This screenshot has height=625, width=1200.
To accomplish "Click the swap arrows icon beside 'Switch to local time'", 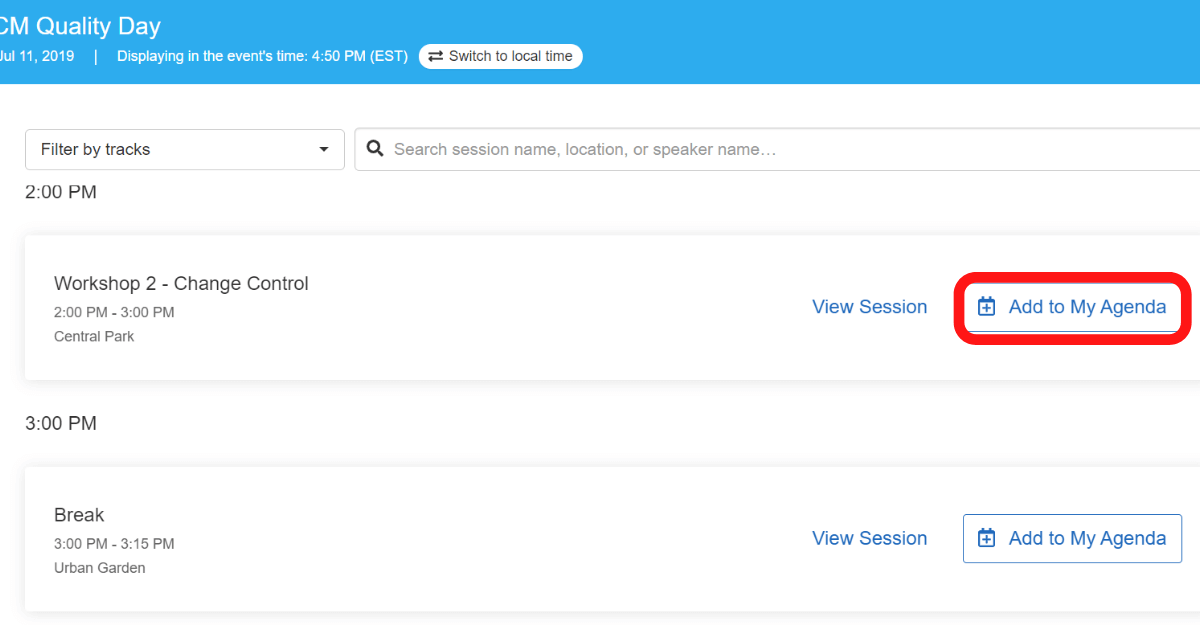I will [x=436, y=56].
